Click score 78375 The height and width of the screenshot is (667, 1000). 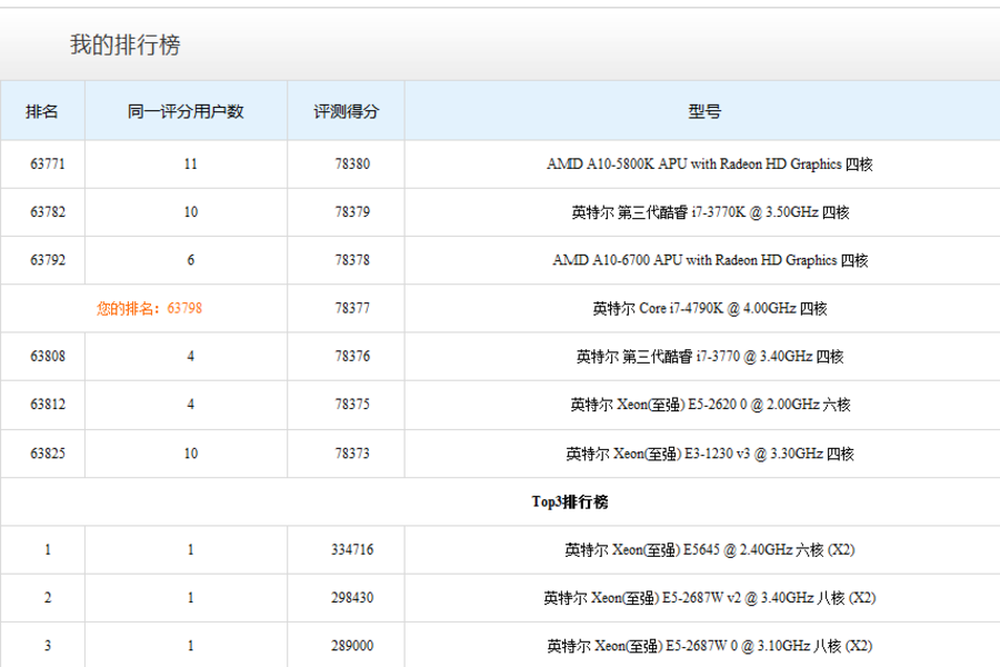coord(352,404)
